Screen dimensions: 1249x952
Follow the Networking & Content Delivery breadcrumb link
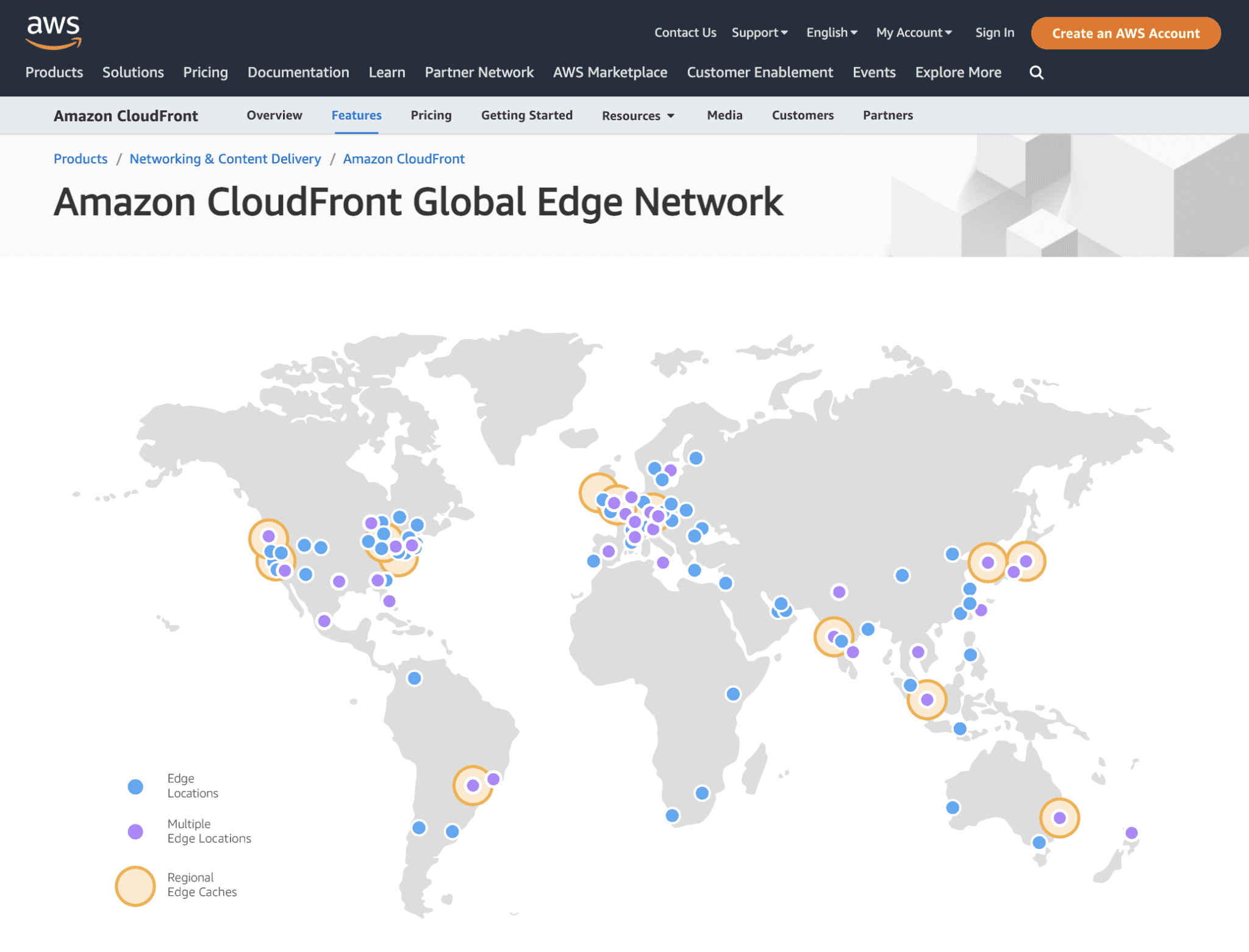point(224,159)
